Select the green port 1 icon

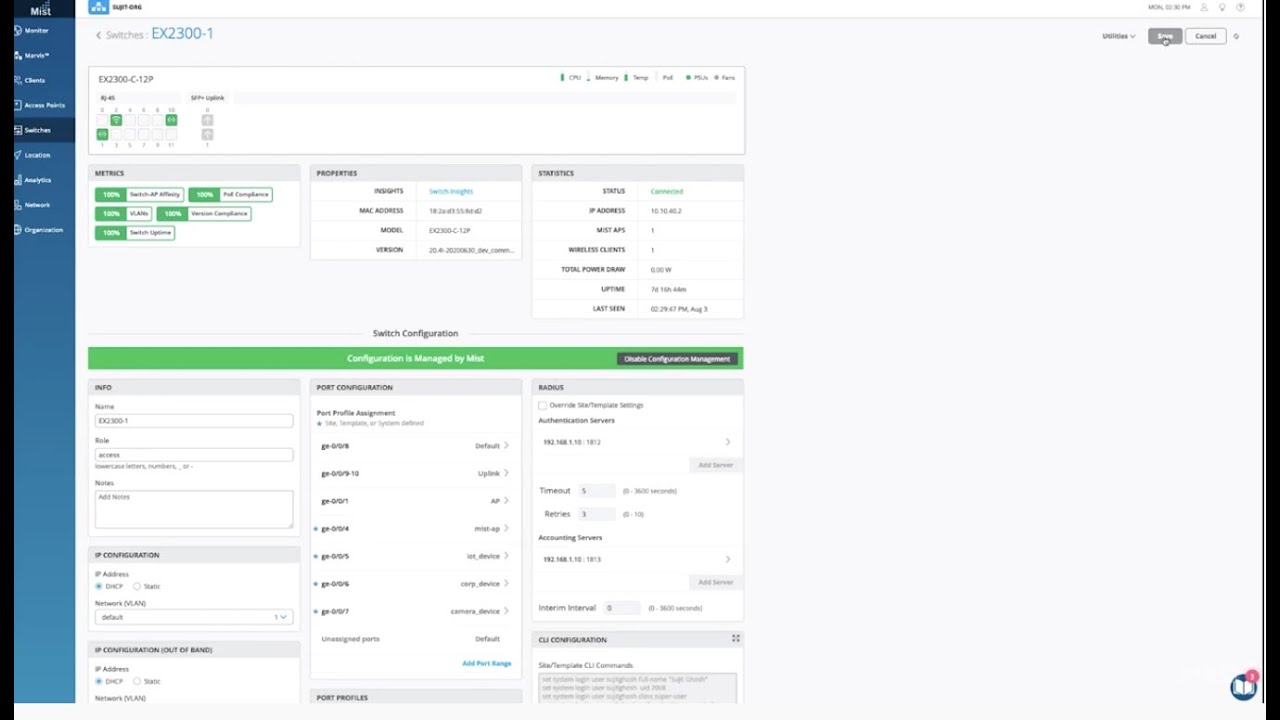coord(102,134)
